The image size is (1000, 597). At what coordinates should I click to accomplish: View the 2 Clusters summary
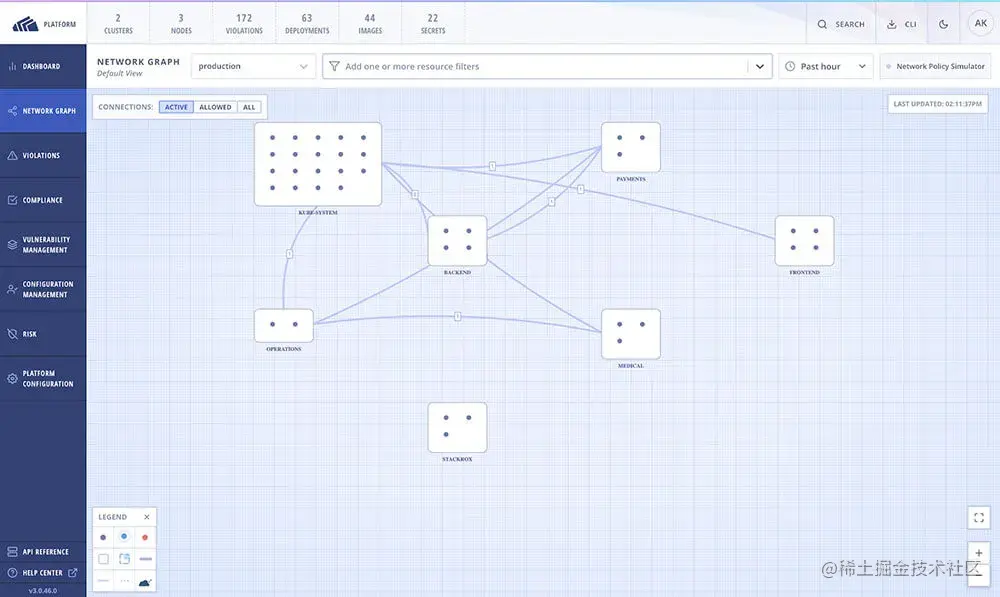(118, 24)
